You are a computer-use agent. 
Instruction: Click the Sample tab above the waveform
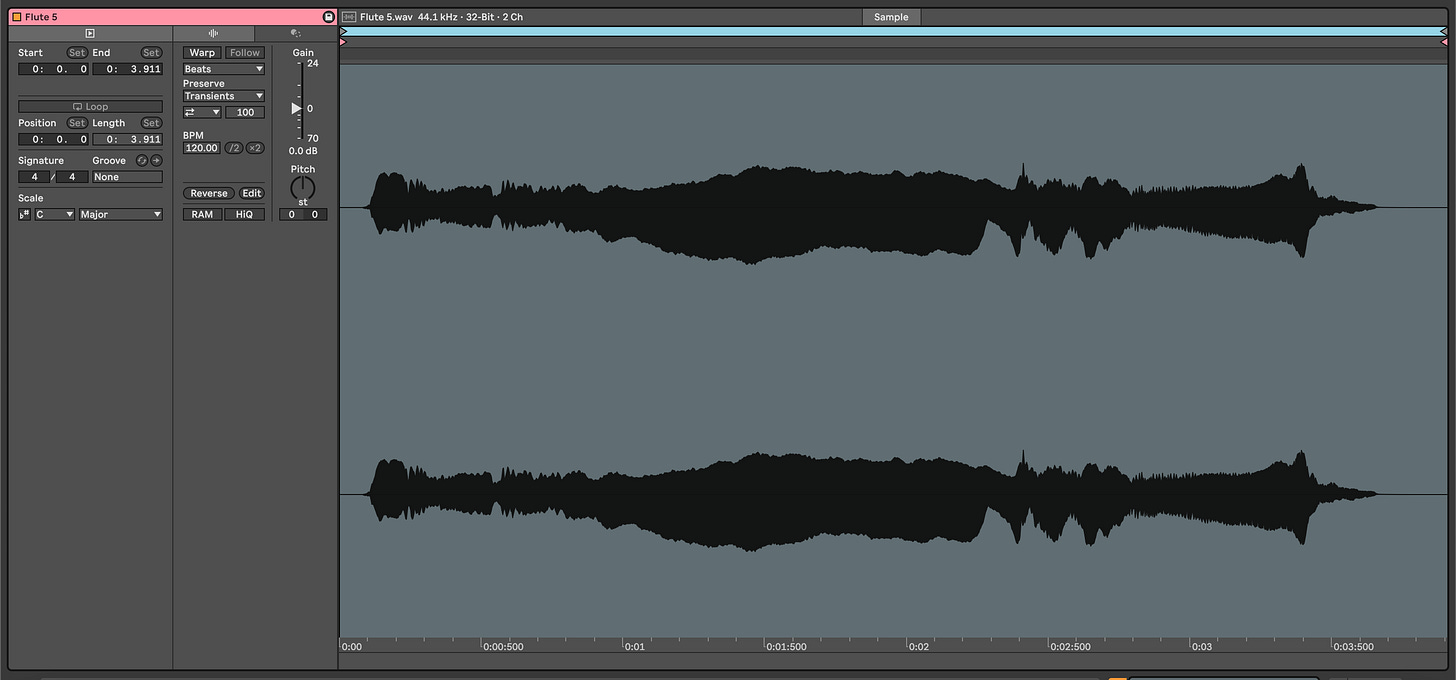891,17
